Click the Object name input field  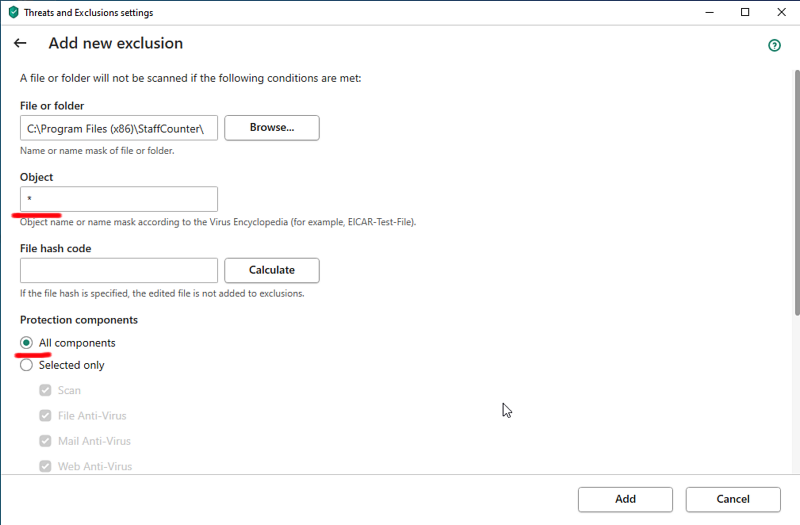coord(119,199)
